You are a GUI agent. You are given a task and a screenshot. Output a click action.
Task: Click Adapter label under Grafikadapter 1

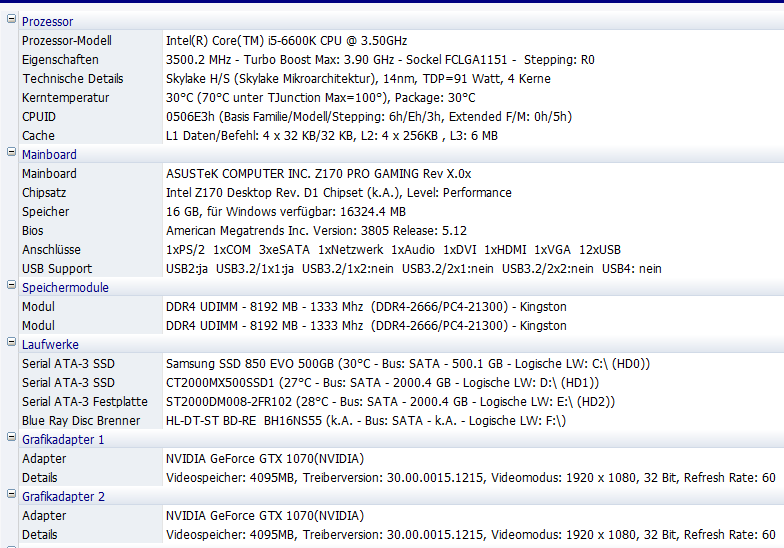coord(44,458)
